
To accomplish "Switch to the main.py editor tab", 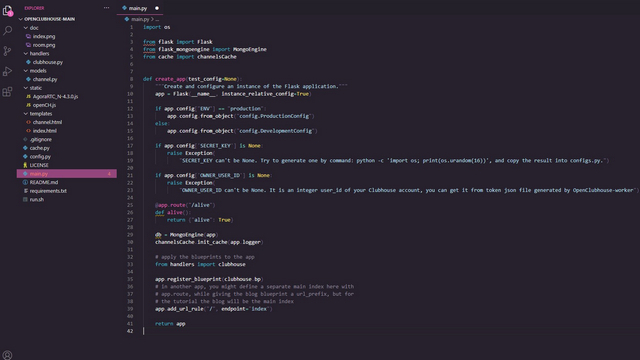I will click(140, 8).
